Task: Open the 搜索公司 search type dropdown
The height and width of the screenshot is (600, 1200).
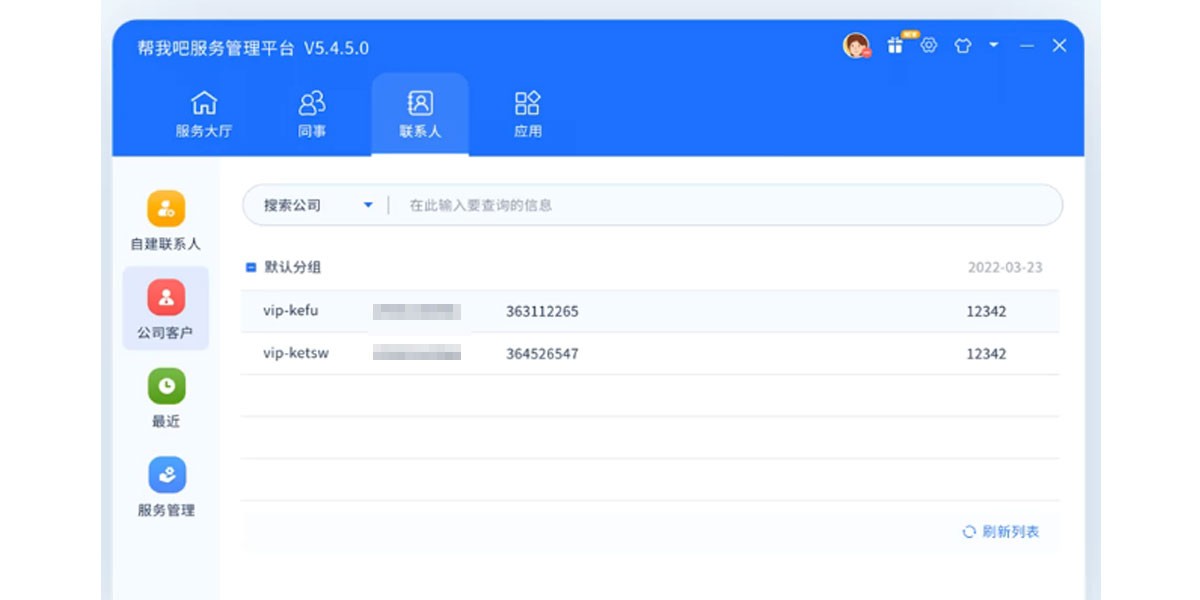Action: point(318,205)
